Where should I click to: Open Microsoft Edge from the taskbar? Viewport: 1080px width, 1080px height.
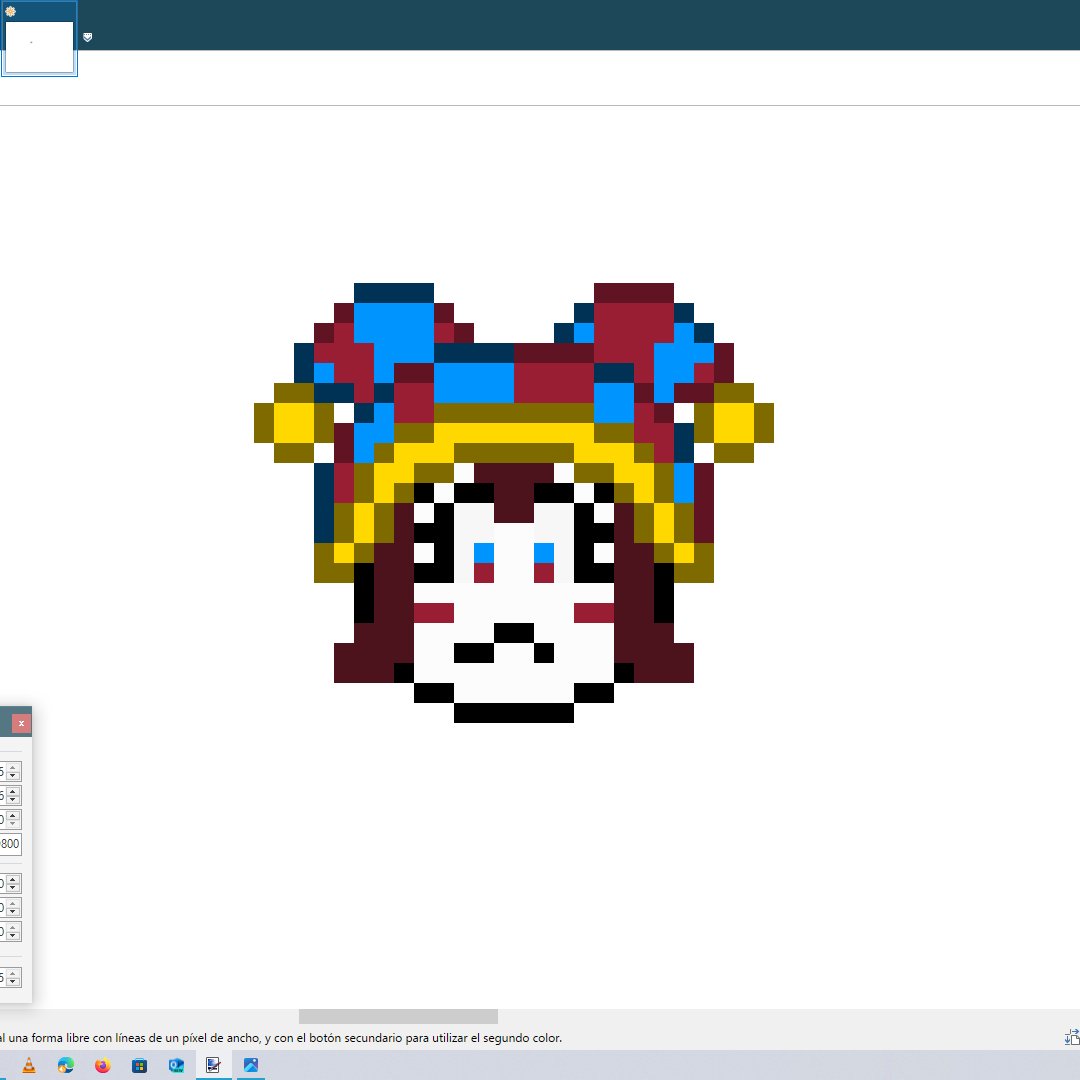(x=65, y=1066)
